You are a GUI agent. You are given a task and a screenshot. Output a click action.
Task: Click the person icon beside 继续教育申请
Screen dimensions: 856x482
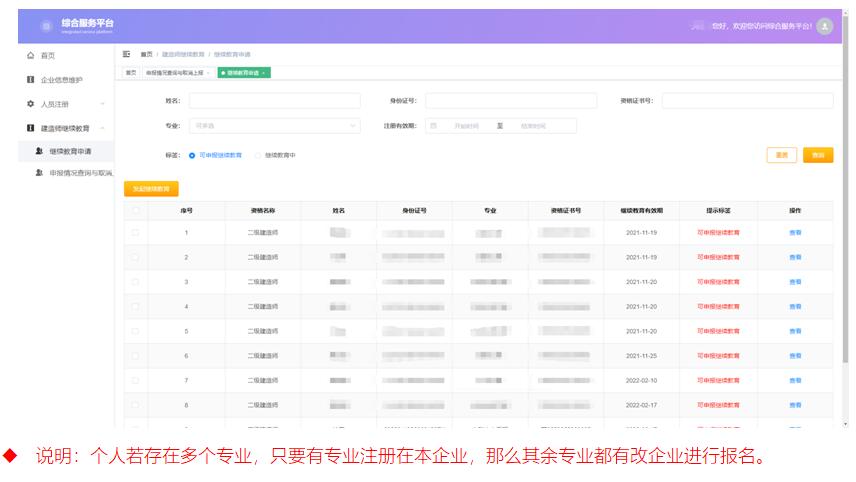coord(39,152)
